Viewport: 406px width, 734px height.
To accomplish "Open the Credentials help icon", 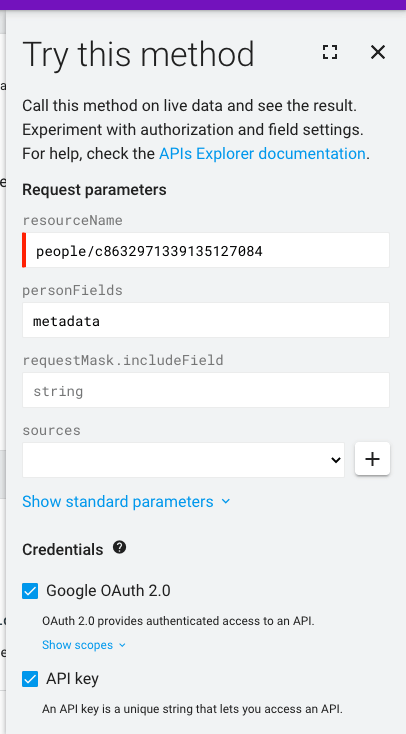I will [x=119, y=547].
